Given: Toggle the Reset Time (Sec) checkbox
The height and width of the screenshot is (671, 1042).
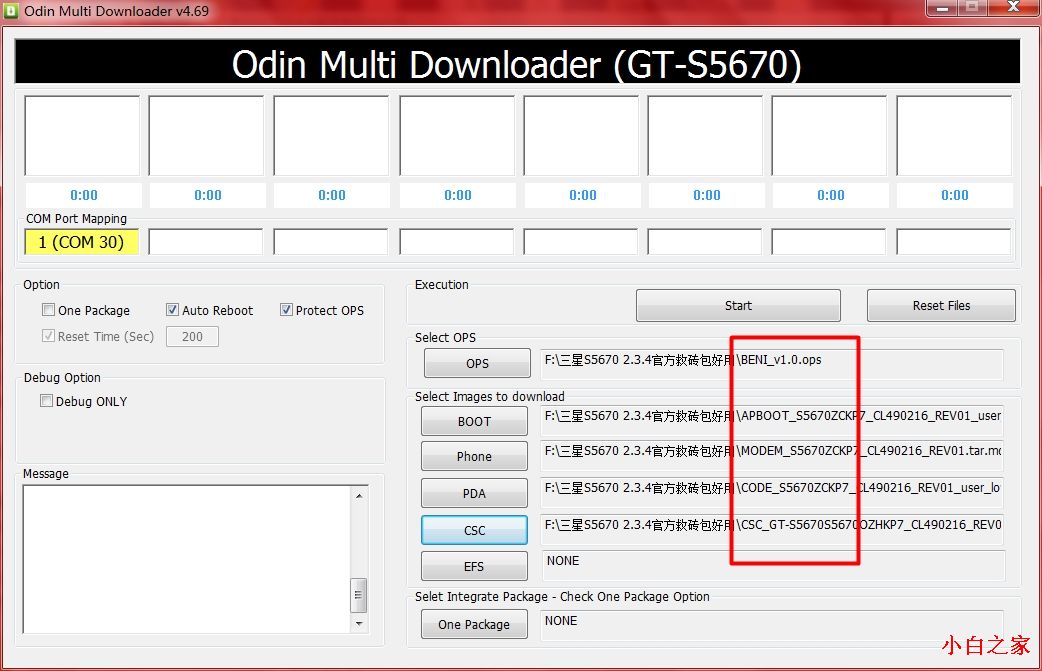Looking at the screenshot, I should (x=48, y=336).
